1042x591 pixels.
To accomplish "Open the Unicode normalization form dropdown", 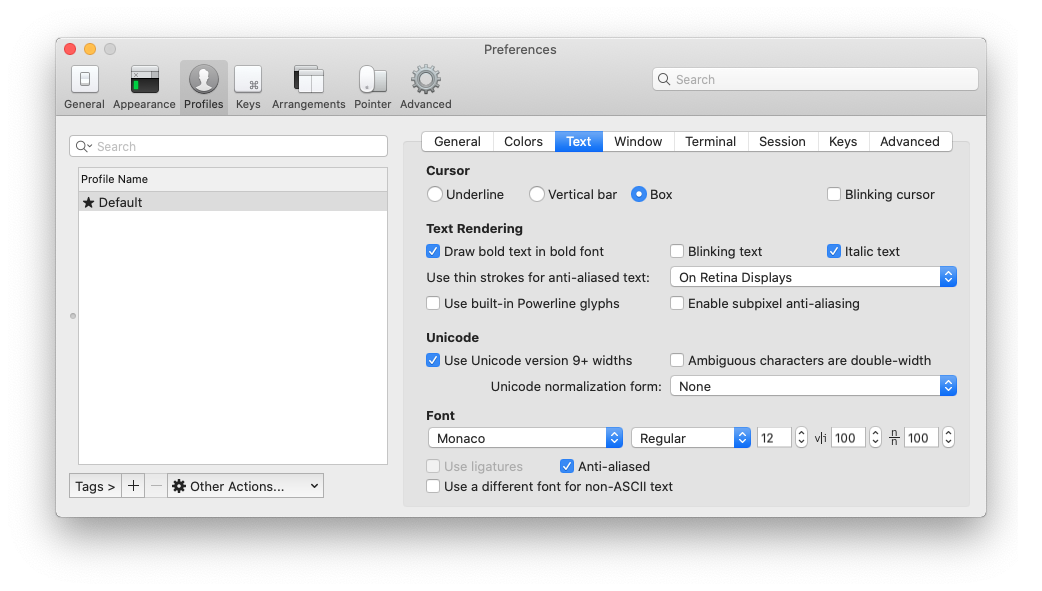I will pos(813,386).
